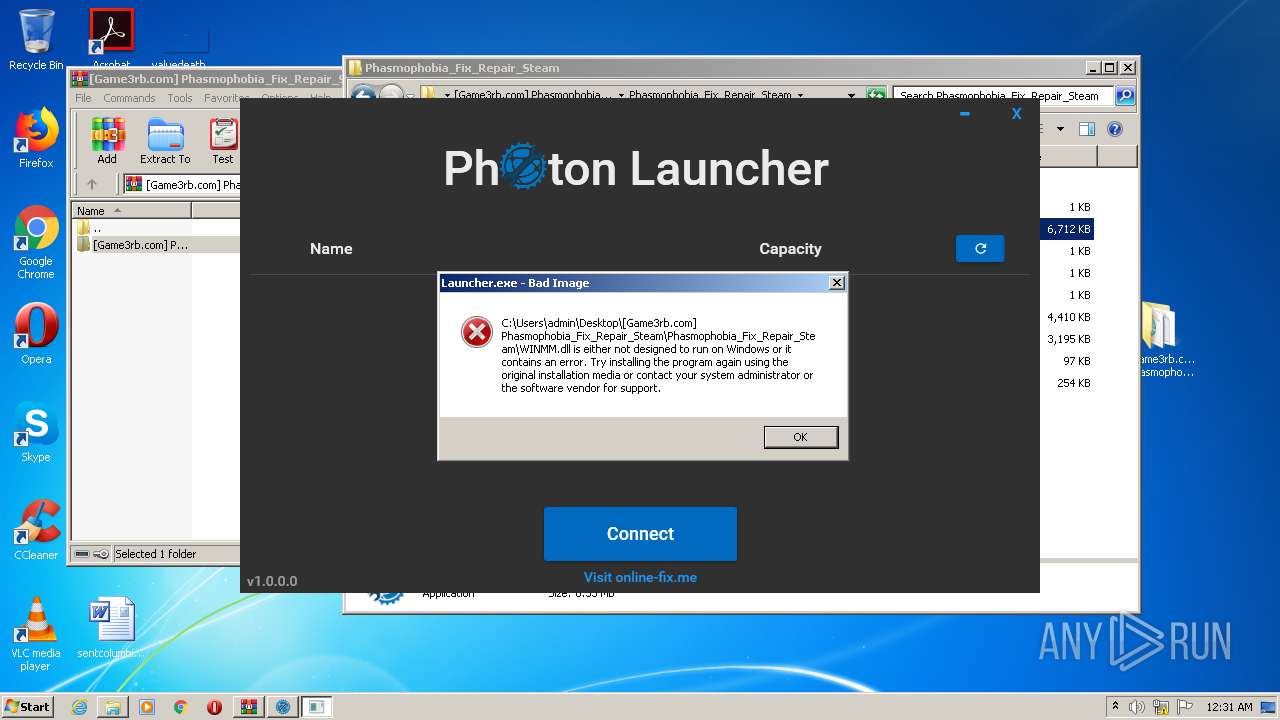Click OK in the Bad Image dialog
This screenshot has width=1280, height=720.
click(800, 437)
